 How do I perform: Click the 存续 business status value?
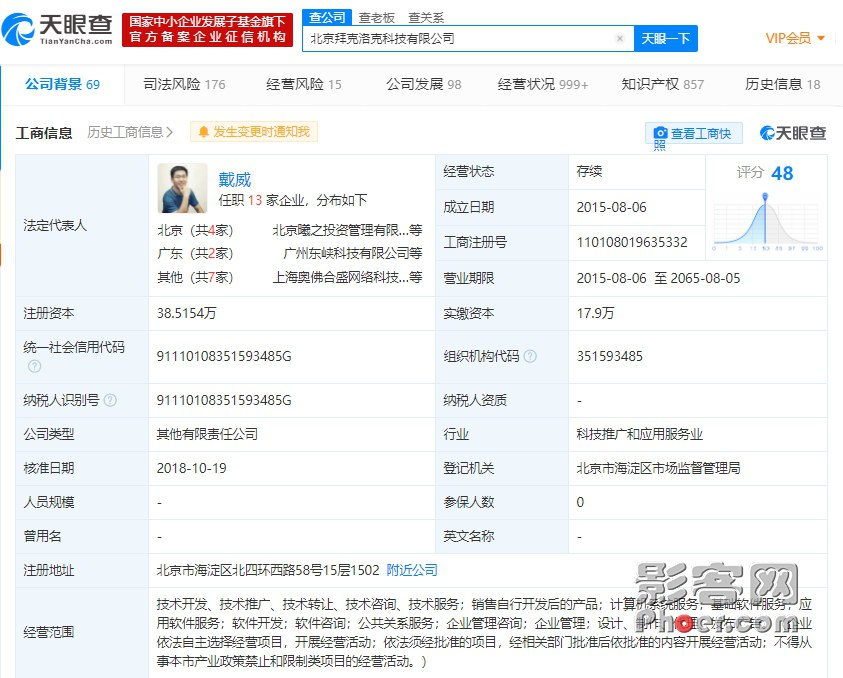(589, 172)
